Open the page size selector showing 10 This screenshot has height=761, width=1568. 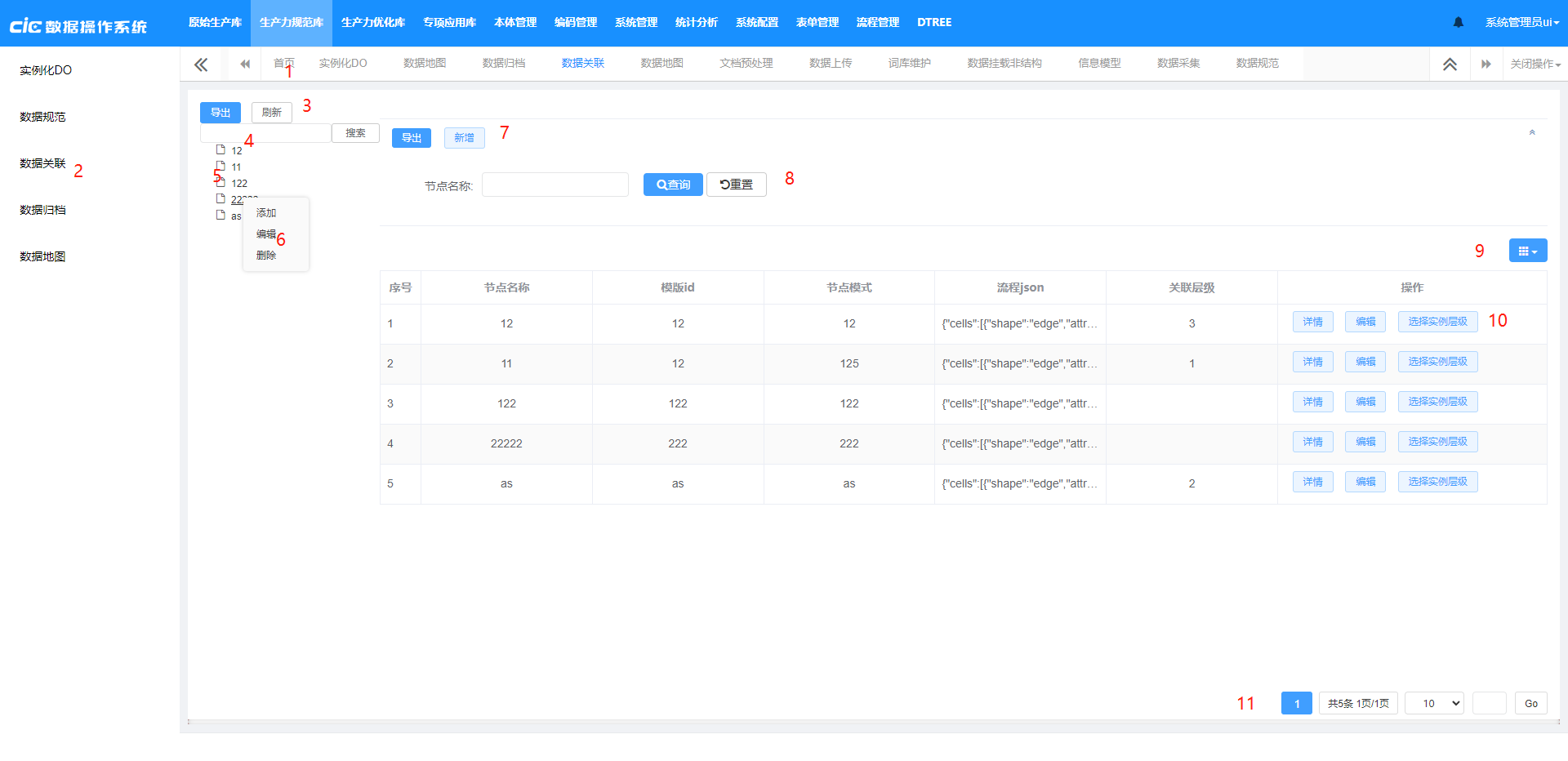[x=1433, y=703]
